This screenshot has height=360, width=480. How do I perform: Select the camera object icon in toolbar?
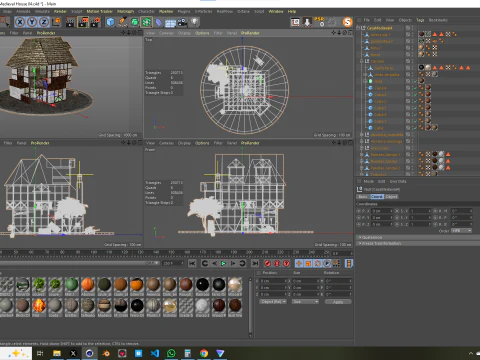pyautogui.click(x=182, y=22)
